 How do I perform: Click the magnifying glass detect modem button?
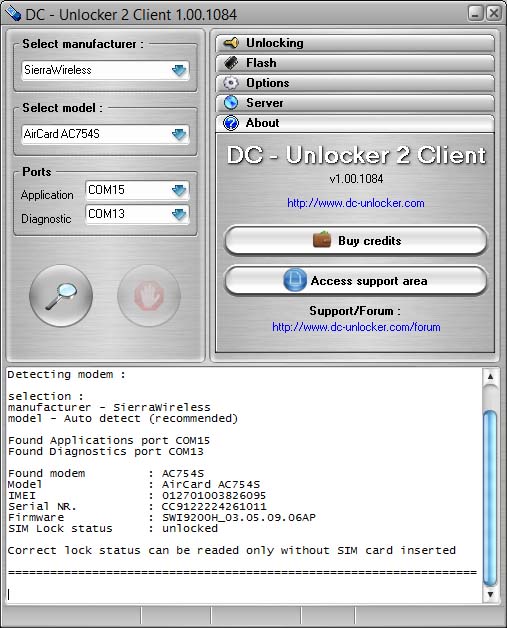(61, 296)
